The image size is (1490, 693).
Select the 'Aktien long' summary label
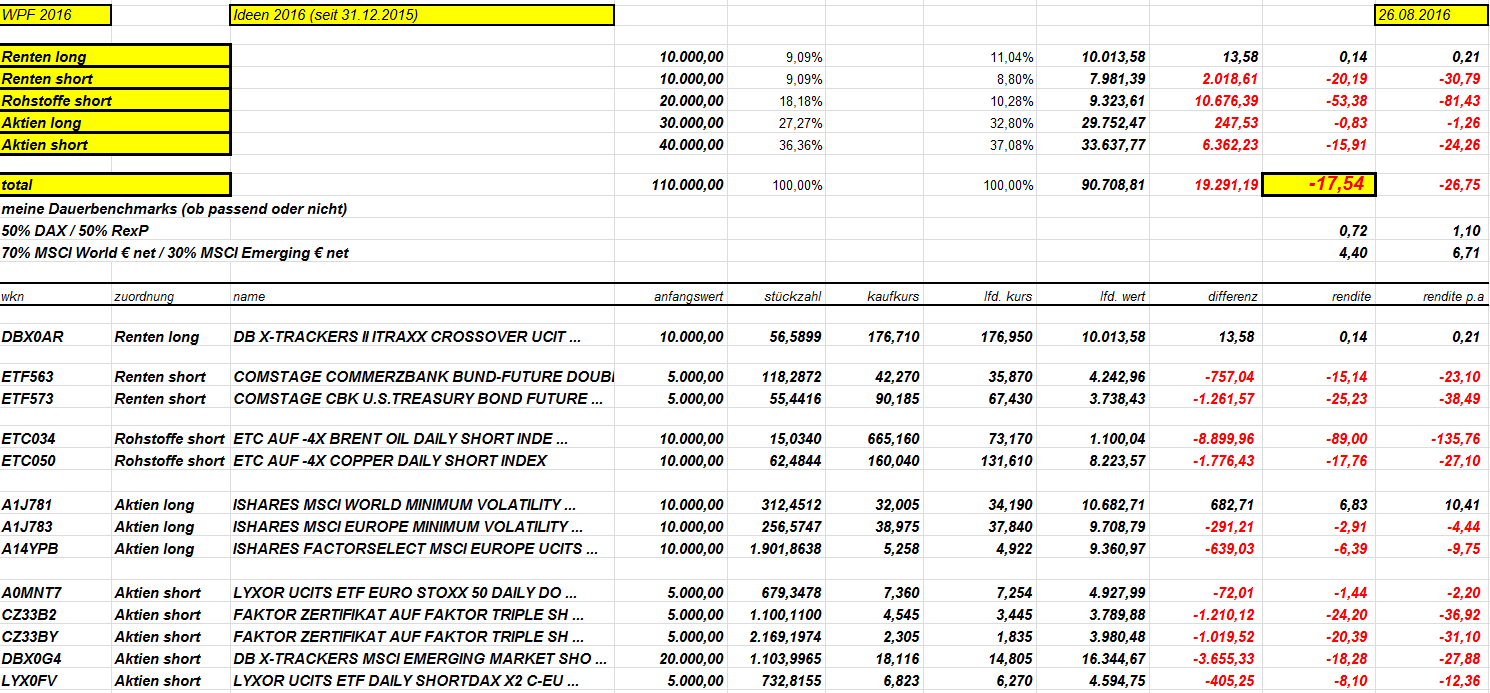[x=115, y=123]
